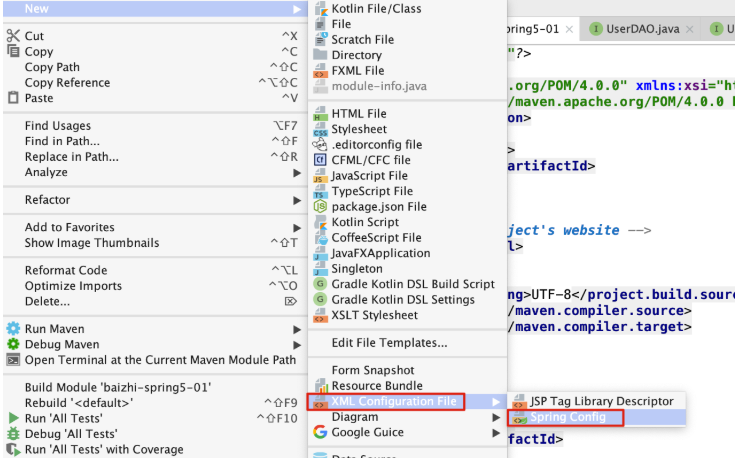The width and height of the screenshot is (745, 458).
Task: Click the Stylesheet CSS icon
Action: pos(321,129)
